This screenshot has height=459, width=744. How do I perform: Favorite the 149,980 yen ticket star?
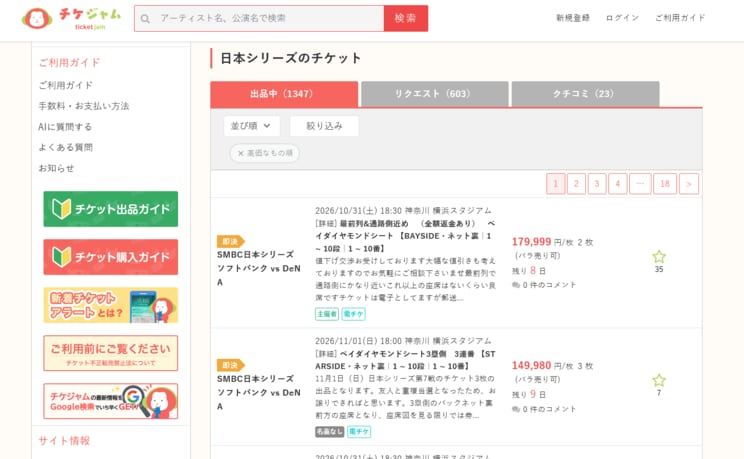pos(659,380)
